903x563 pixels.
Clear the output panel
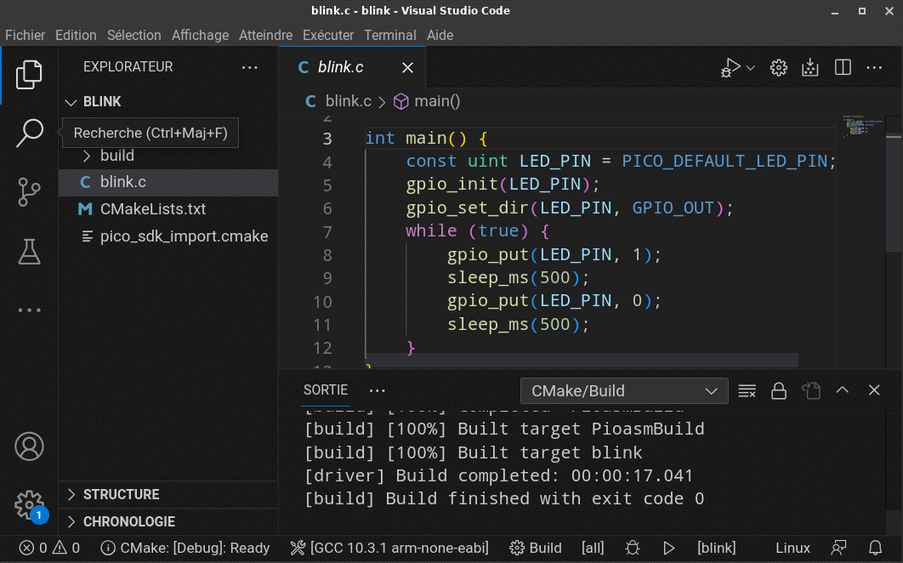point(747,391)
